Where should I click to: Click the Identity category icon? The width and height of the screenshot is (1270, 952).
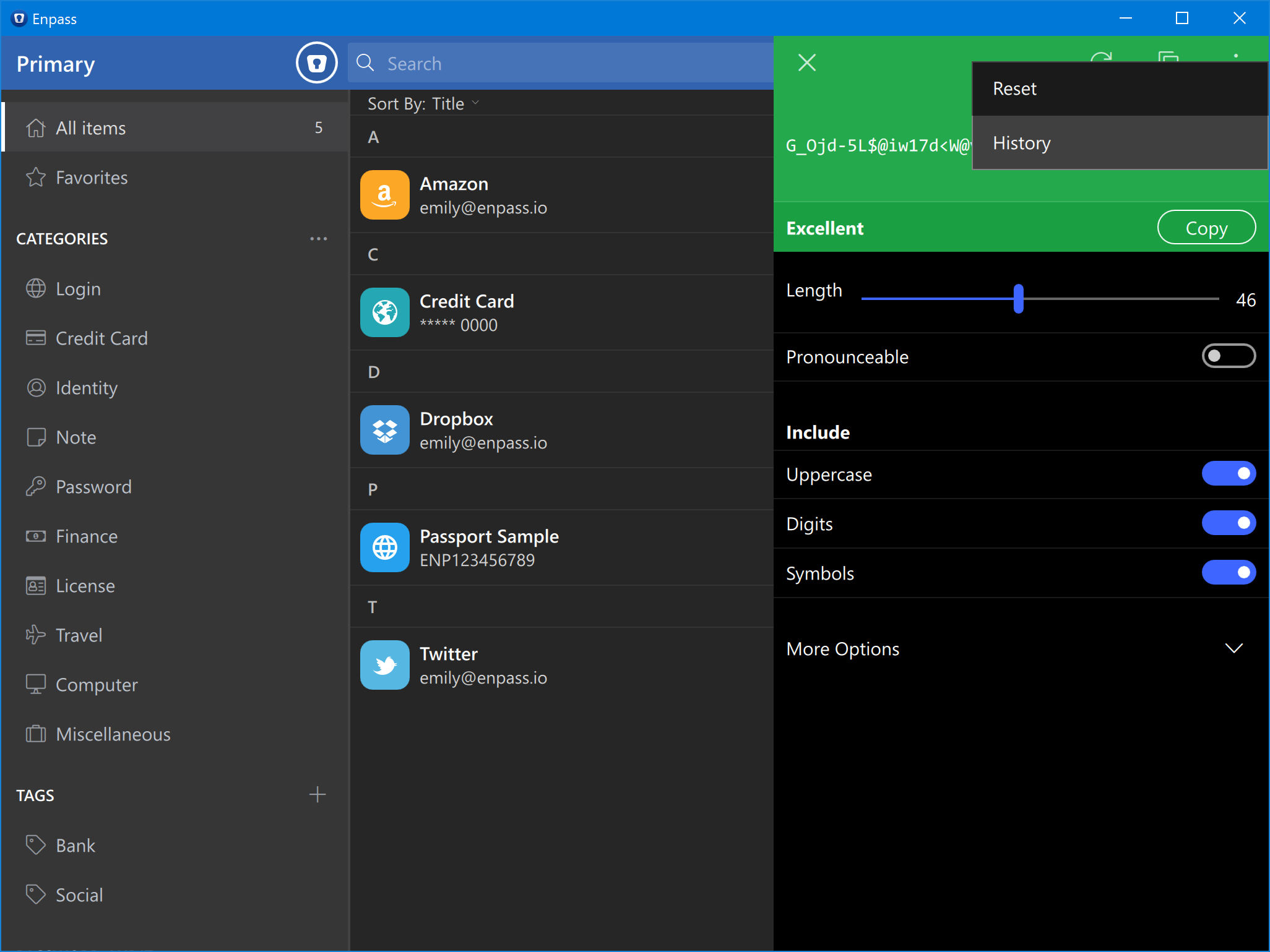(x=36, y=387)
